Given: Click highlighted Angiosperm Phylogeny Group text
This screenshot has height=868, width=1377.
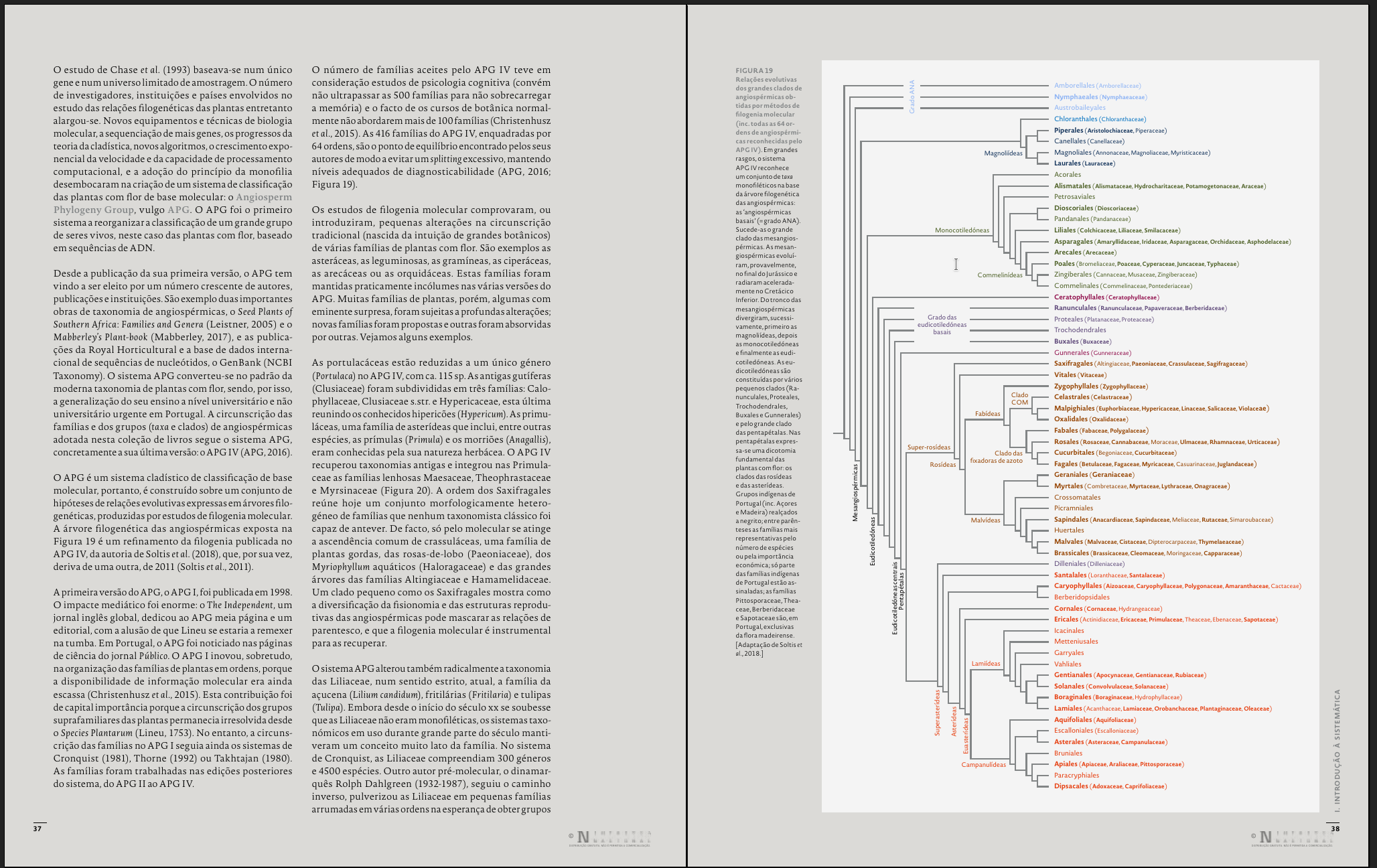Looking at the screenshot, I should [x=264, y=198].
